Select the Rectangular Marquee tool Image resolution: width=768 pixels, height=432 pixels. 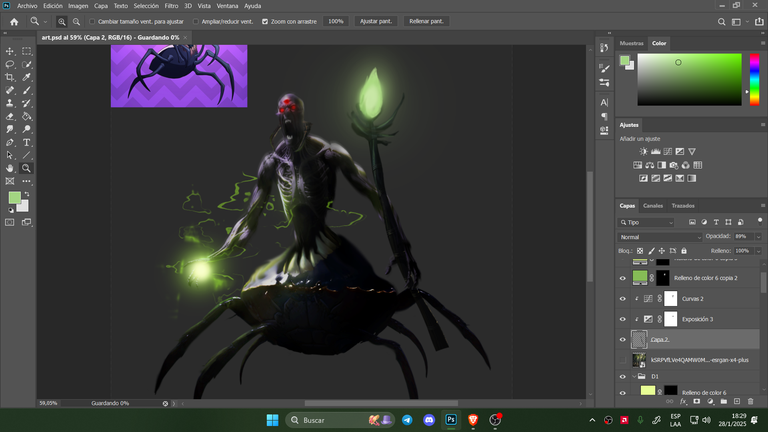(26, 51)
